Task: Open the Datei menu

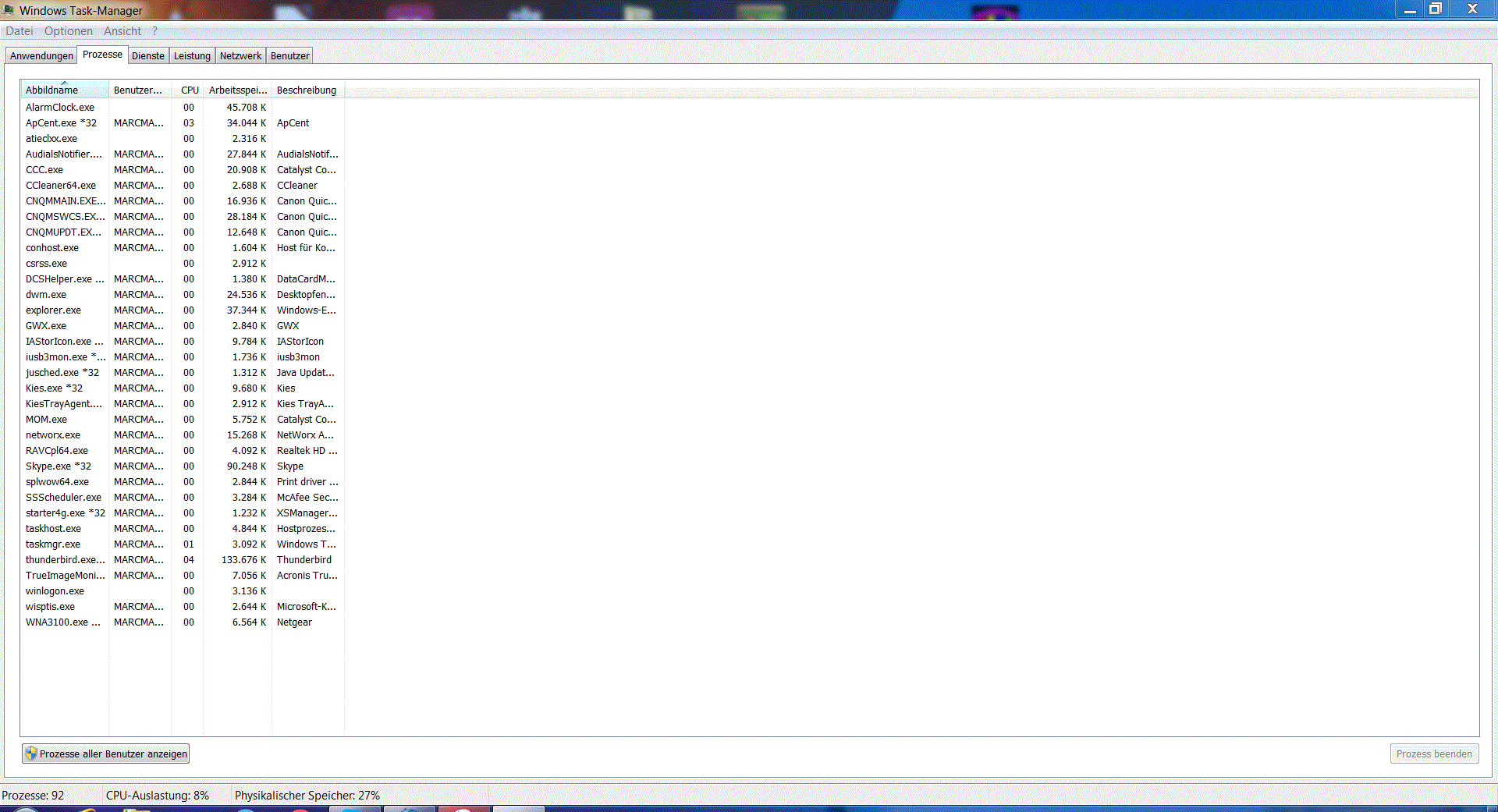Action: 20,31
